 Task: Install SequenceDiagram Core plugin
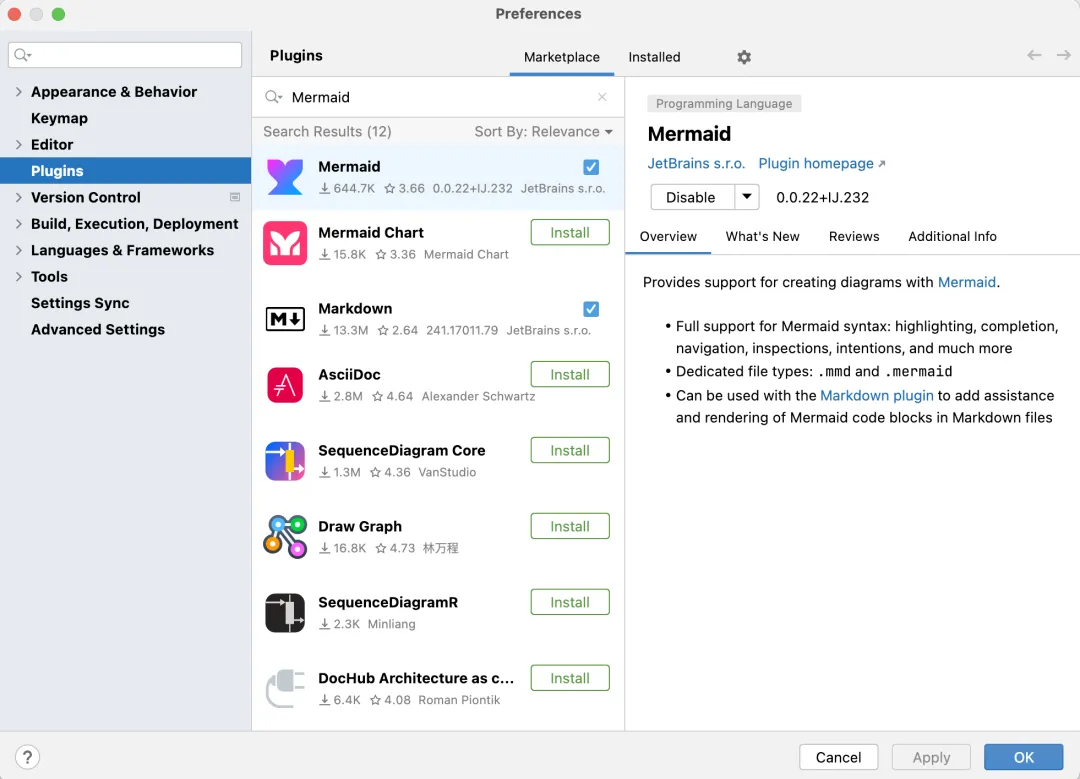[x=570, y=450]
